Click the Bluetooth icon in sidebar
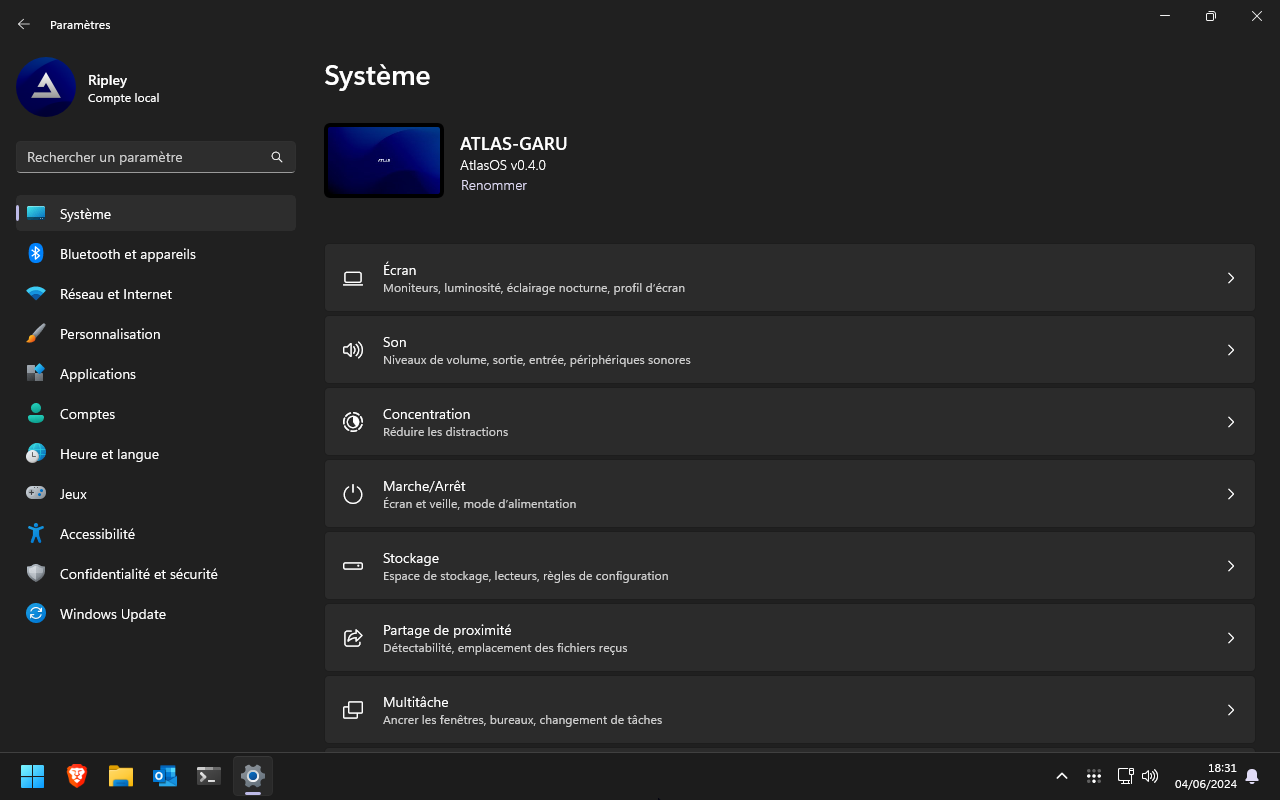This screenshot has width=1280, height=800. coord(36,254)
